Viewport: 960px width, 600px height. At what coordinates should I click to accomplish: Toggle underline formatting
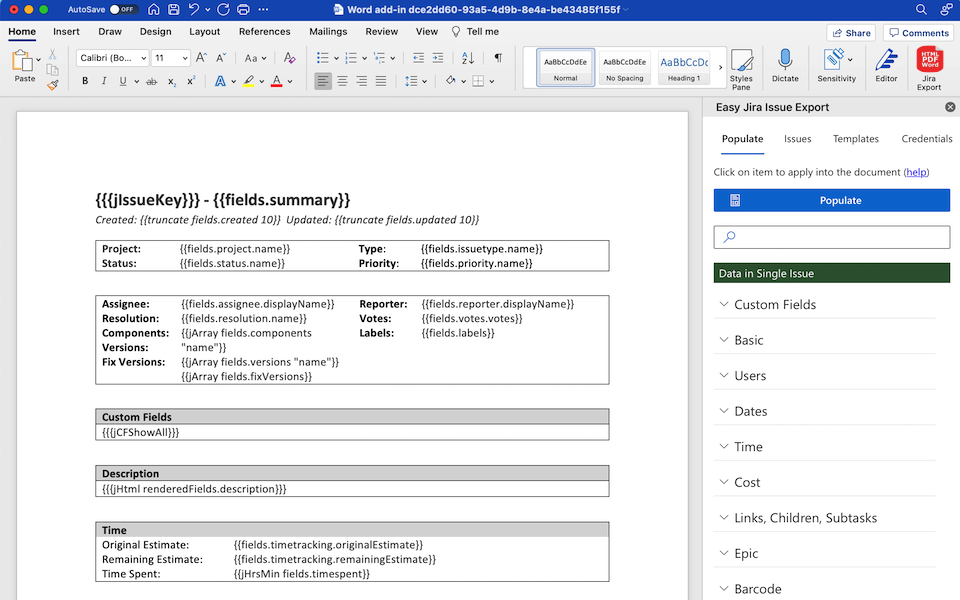(123, 81)
